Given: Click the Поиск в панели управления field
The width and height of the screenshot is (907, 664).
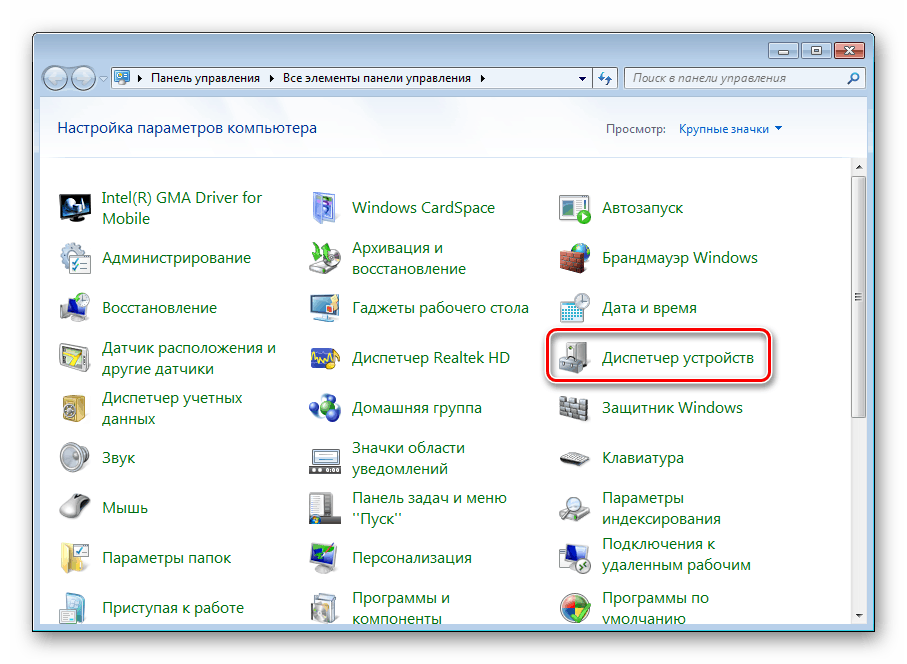Looking at the screenshot, I should point(744,78).
